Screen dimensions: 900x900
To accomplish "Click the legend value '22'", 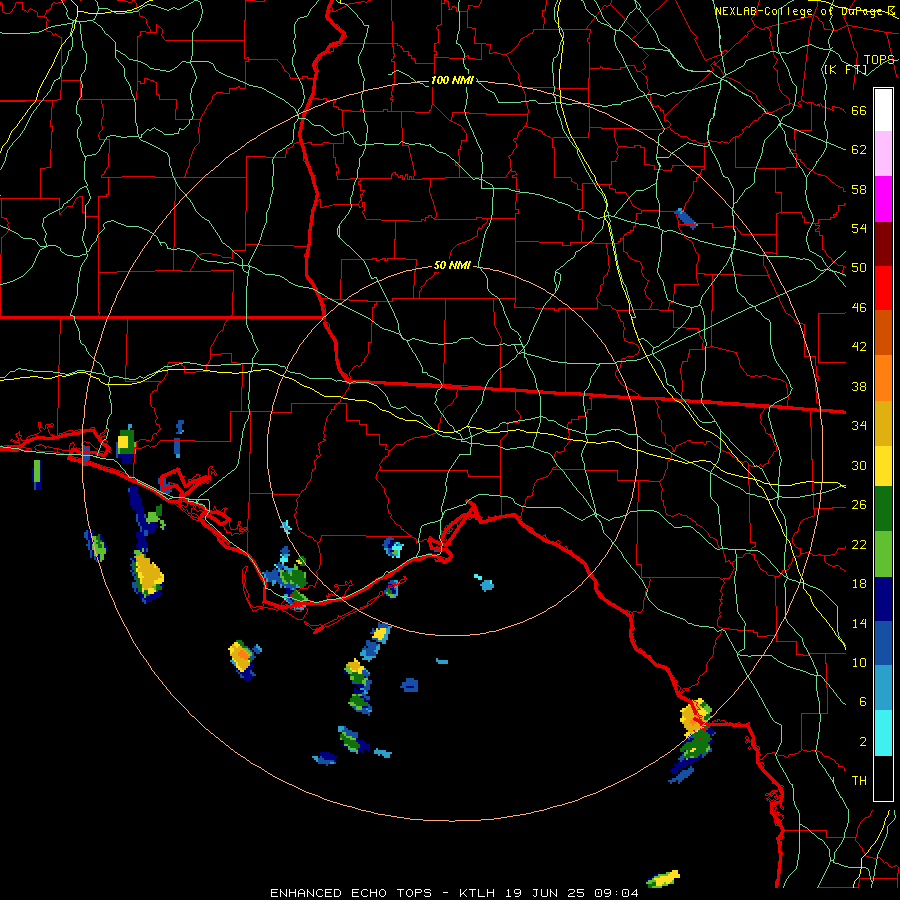I will click(x=859, y=544).
